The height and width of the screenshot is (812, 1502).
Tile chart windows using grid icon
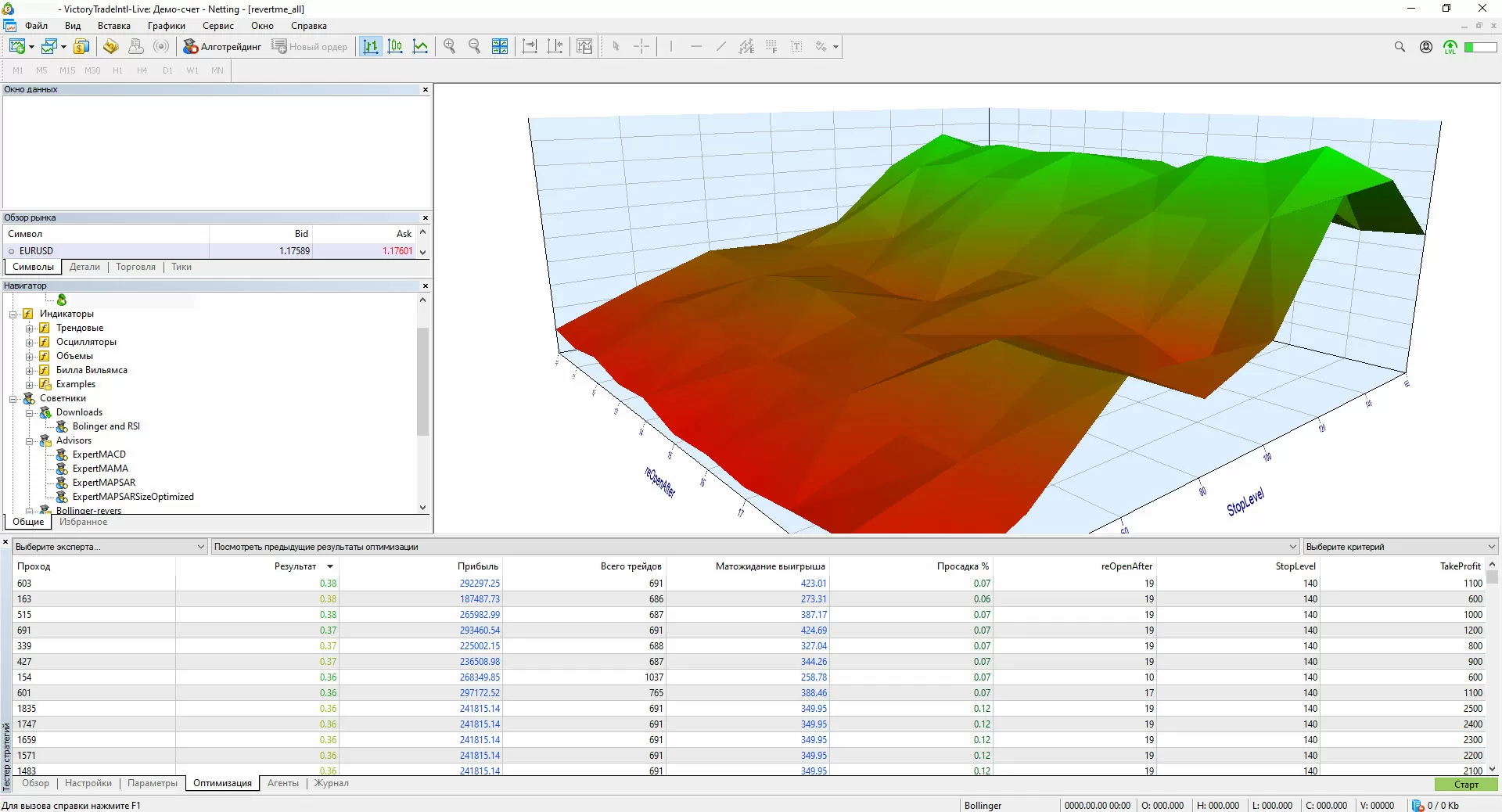(x=500, y=47)
